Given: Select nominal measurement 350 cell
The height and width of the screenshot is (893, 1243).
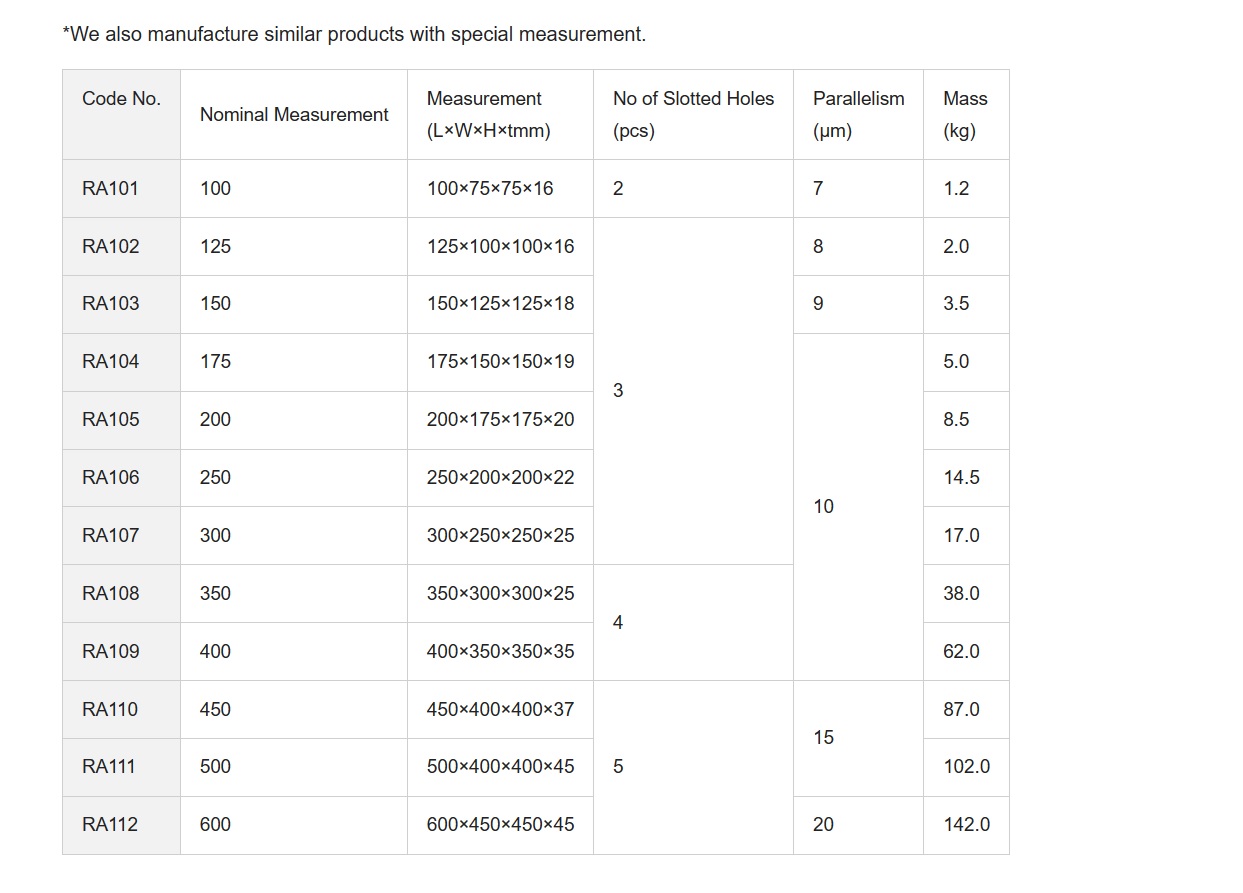Looking at the screenshot, I should pos(294,594).
